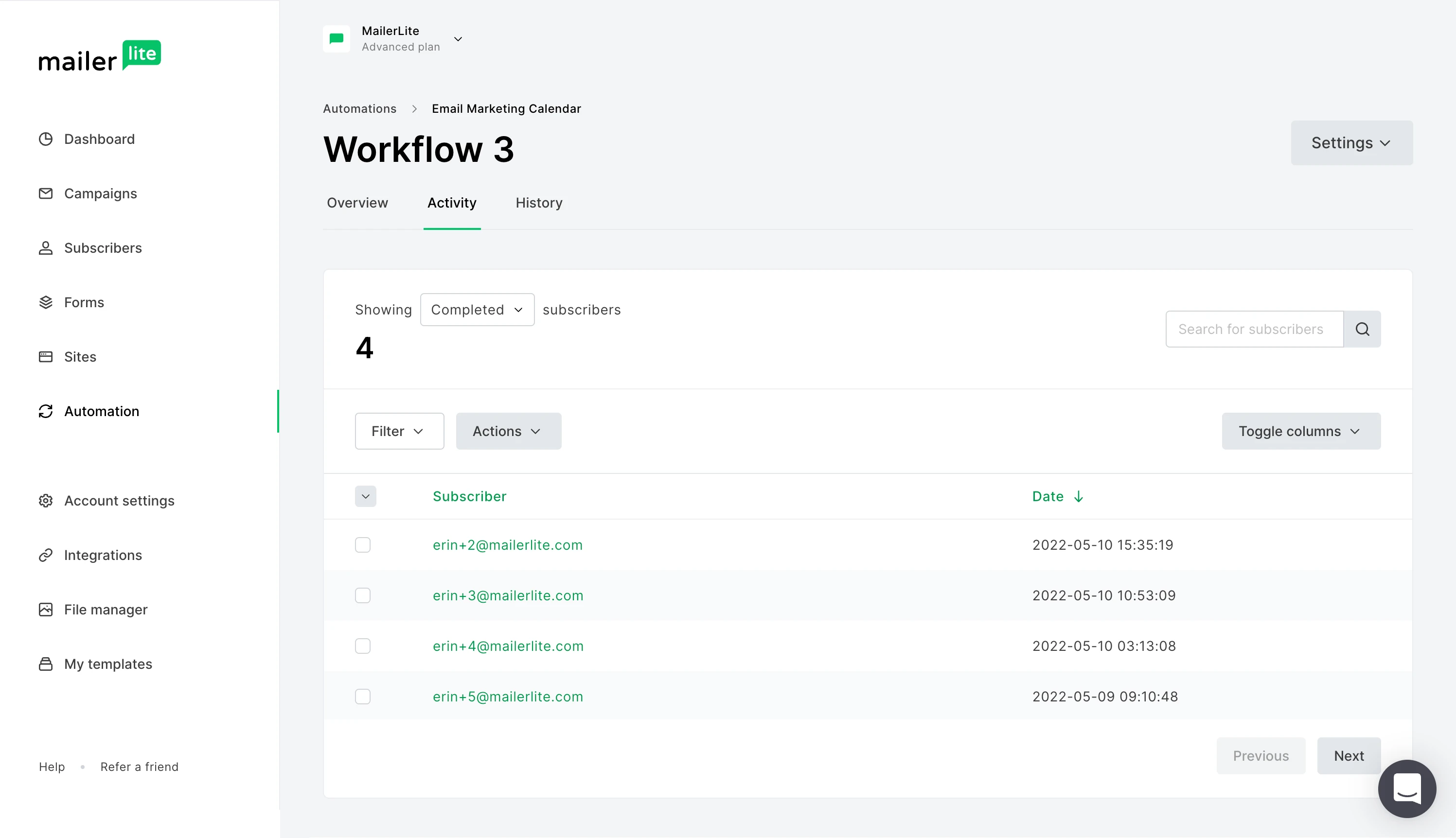Screen dimensions: 1456x838
Task: Switch to the Overview tab
Action: point(357,203)
